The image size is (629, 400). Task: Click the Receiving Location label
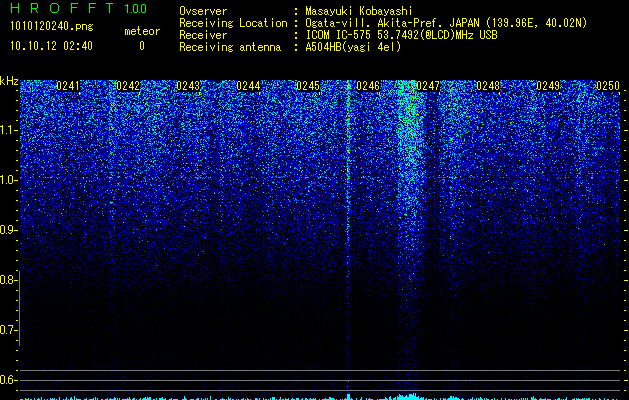click(x=233, y=23)
